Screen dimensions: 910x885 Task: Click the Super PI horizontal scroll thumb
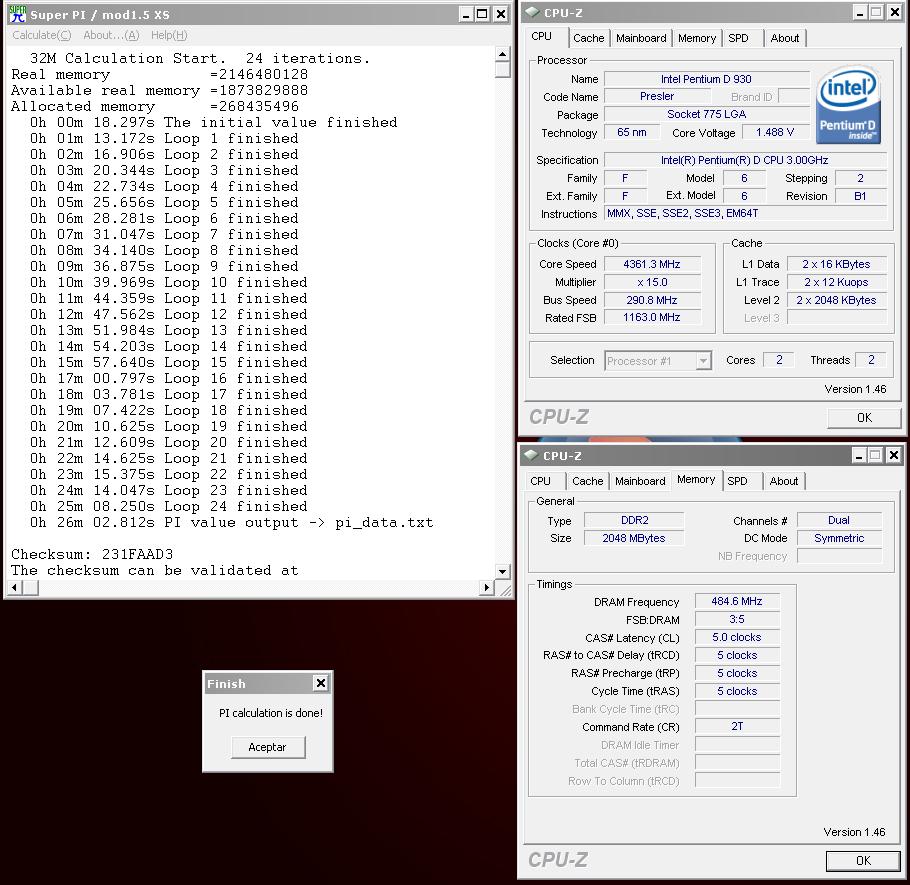(30, 588)
